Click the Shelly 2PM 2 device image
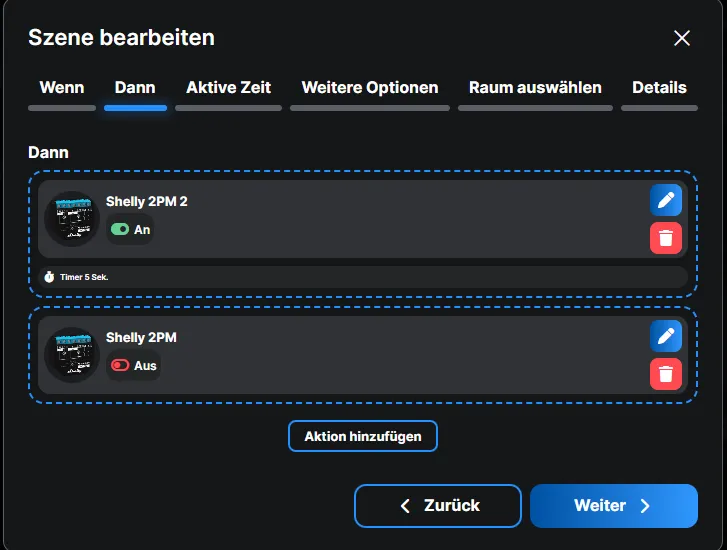Image resolution: width=727 pixels, height=550 pixels. tap(72, 219)
